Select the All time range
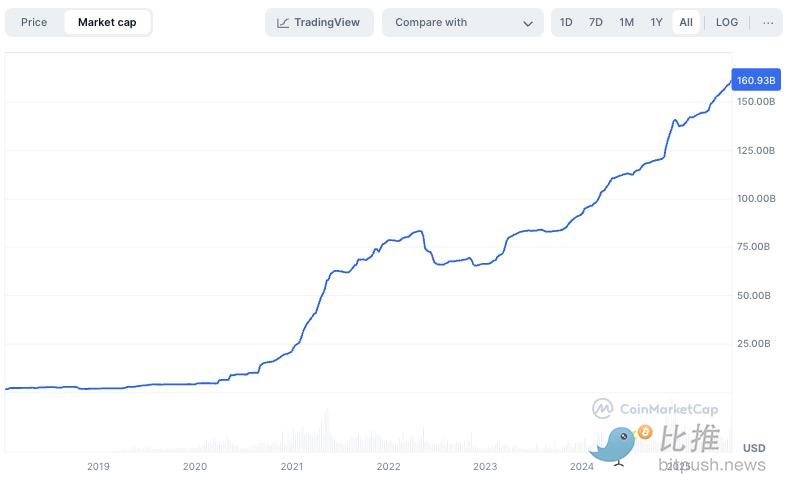The width and height of the screenshot is (786, 492). (686, 22)
